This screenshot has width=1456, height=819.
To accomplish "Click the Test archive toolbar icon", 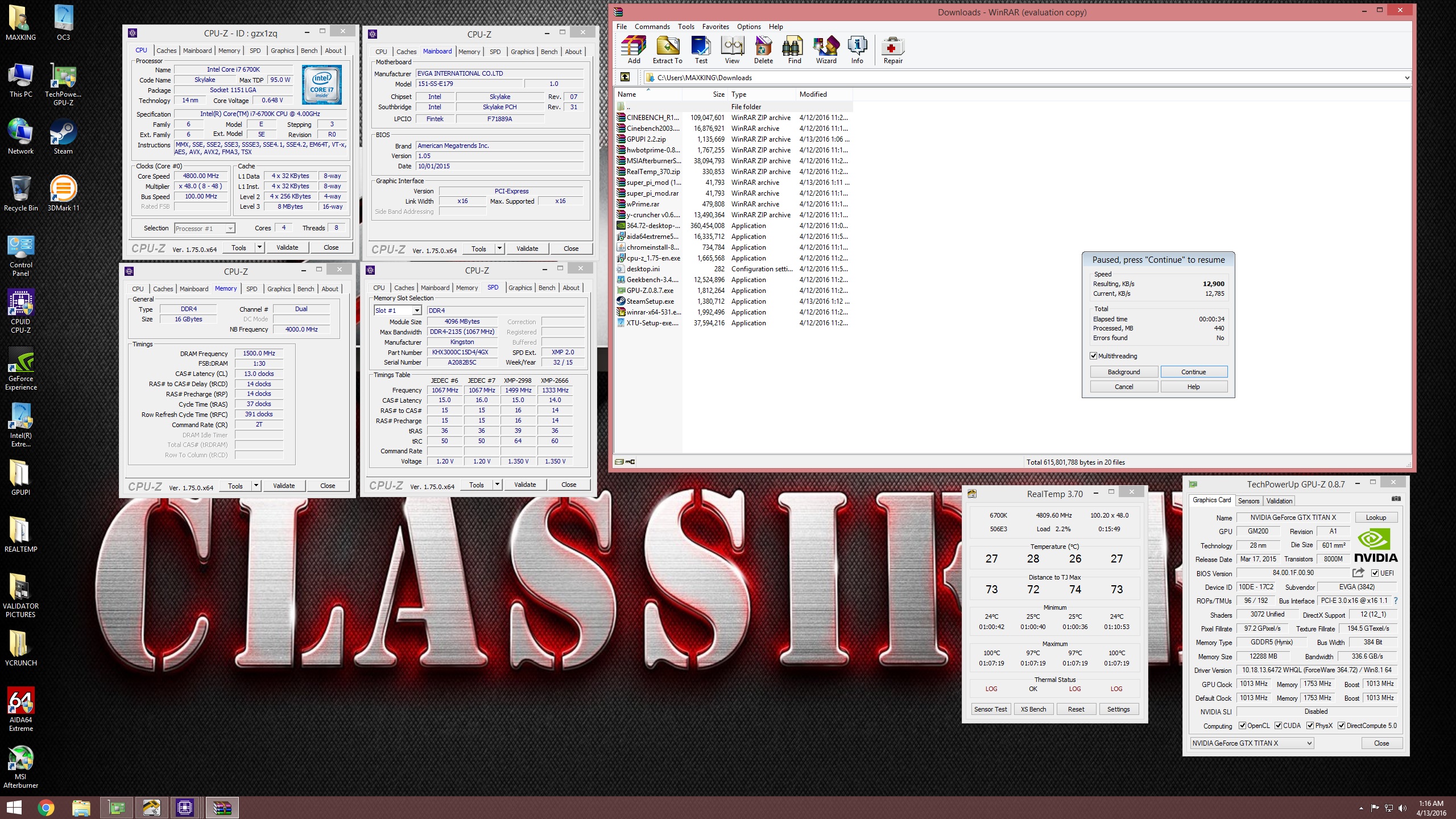I will point(701,50).
